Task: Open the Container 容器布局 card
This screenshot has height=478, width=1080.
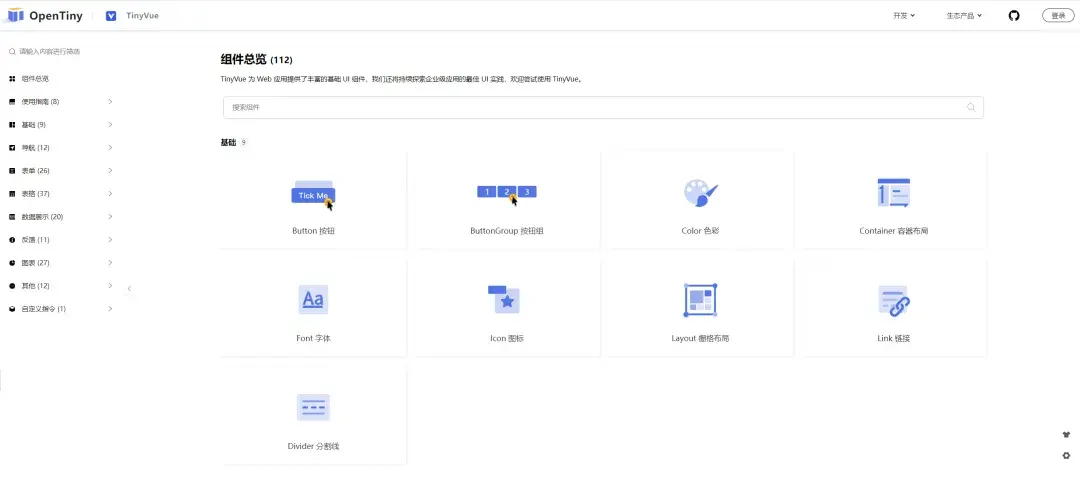Action: click(x=894, y=200)
